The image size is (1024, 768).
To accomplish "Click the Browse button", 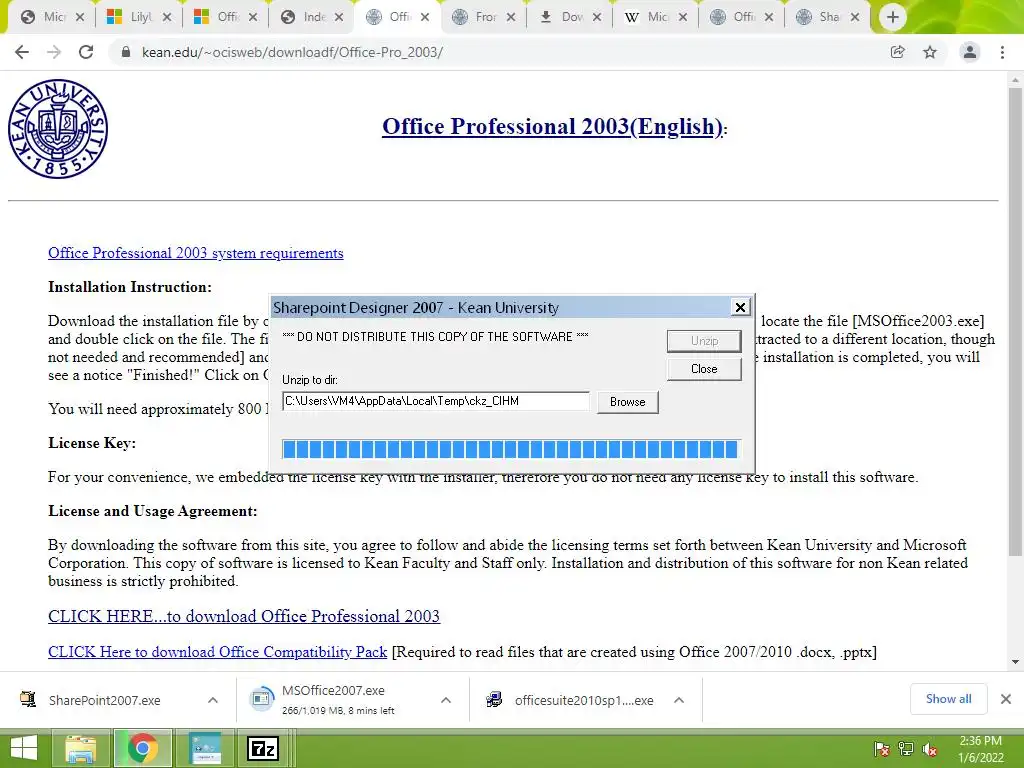I will tap(628, 402).
